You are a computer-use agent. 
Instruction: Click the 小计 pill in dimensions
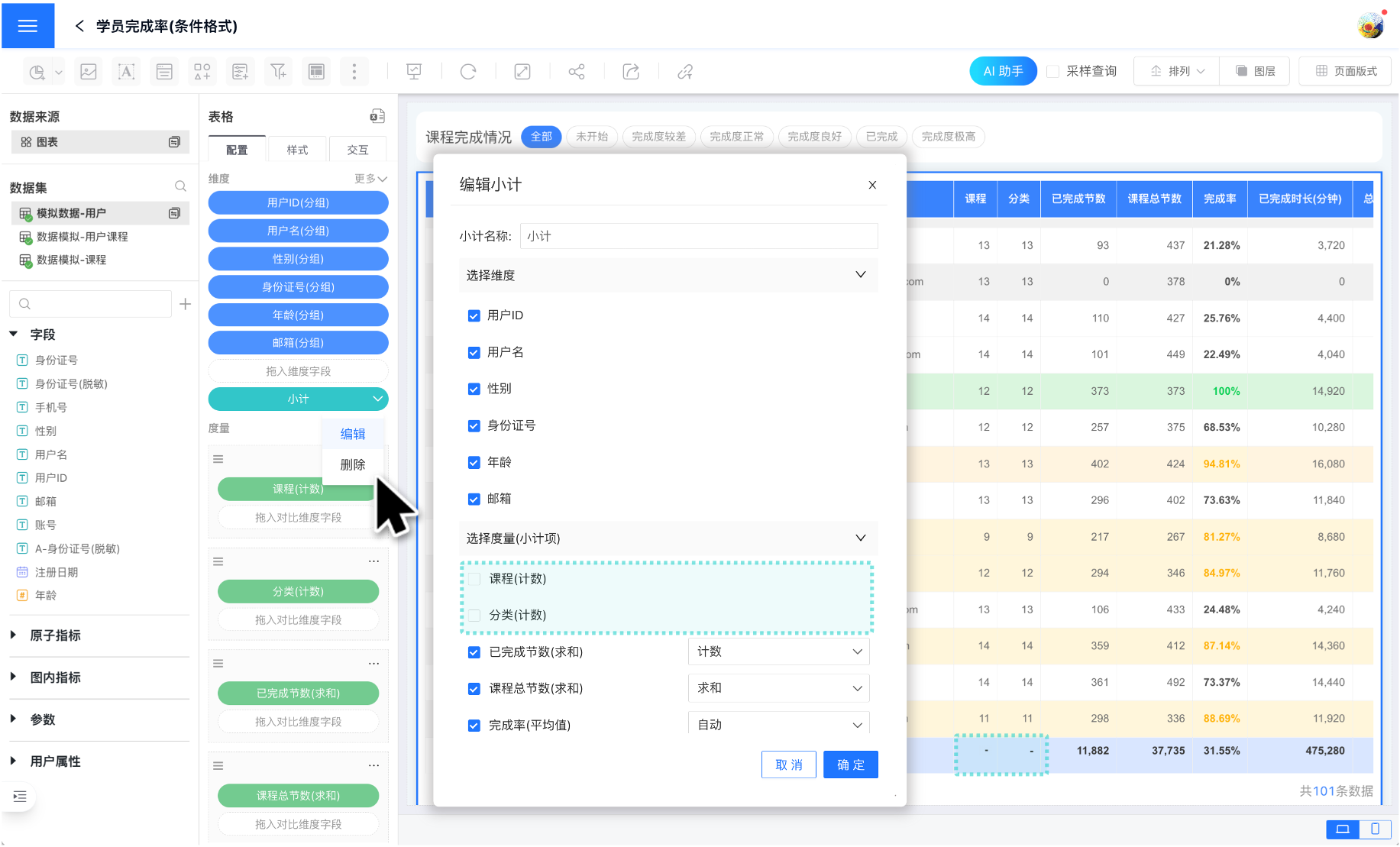(x=298, y=399)
